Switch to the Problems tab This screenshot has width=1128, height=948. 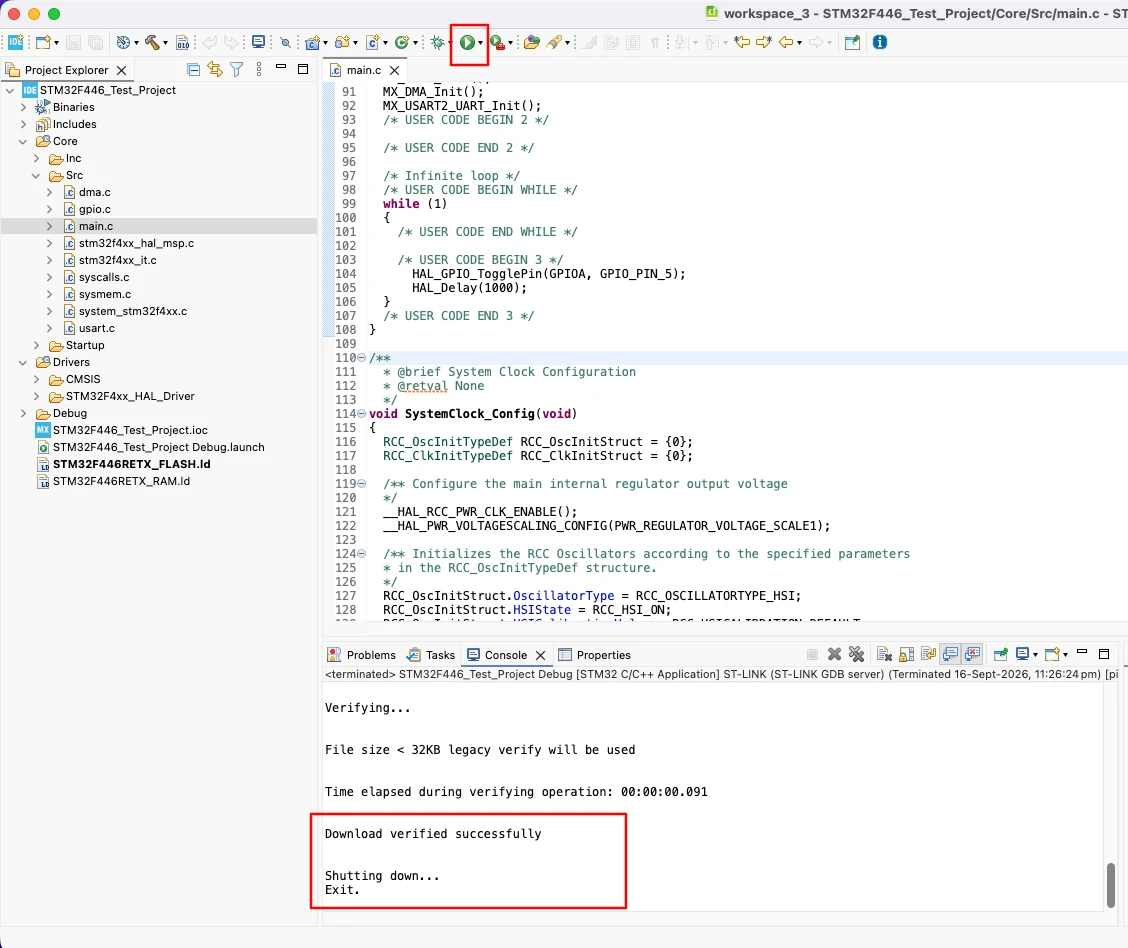tap(362, 655)
